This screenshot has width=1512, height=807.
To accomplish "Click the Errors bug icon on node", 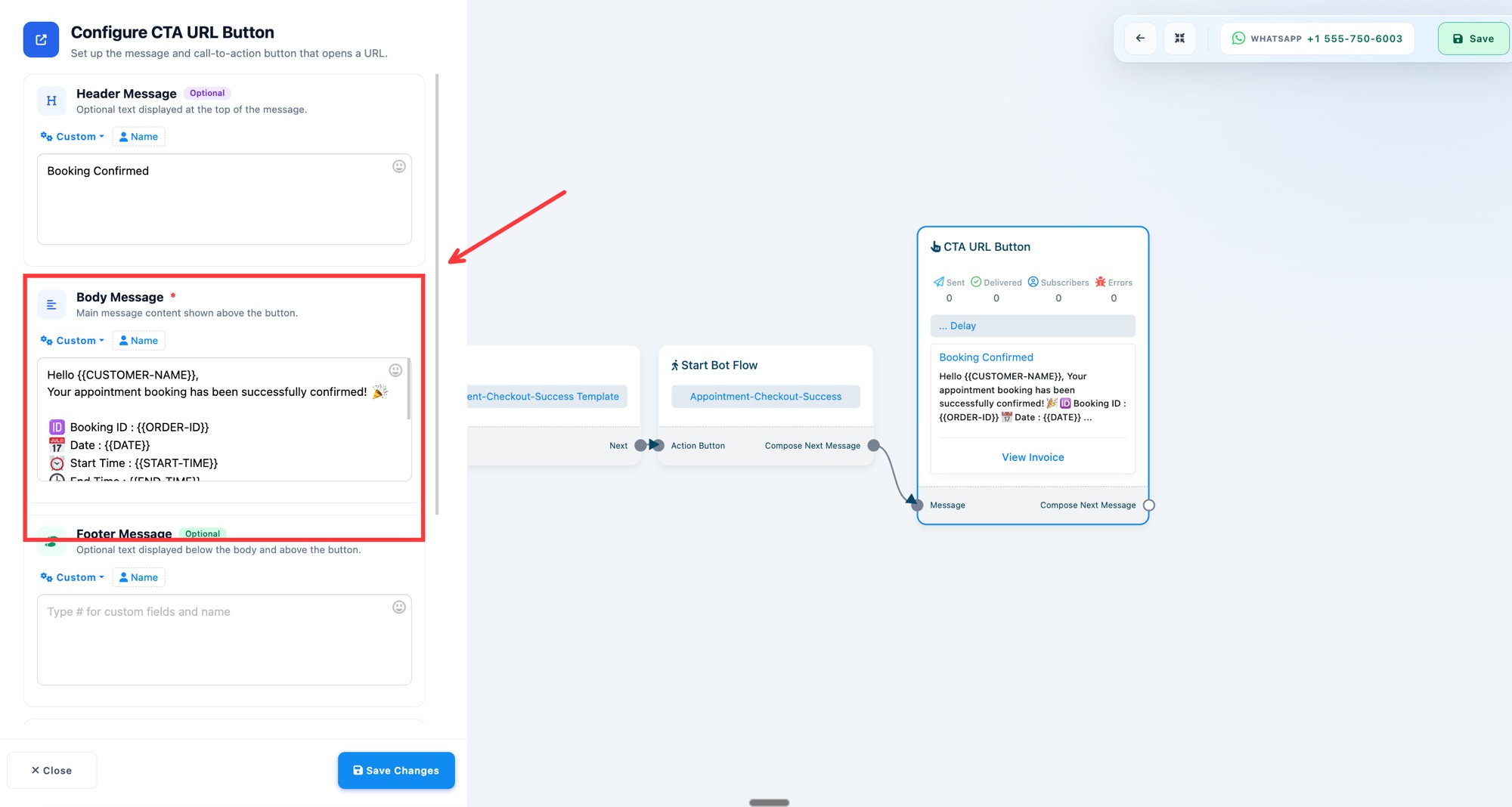I will coord(1101,282).
